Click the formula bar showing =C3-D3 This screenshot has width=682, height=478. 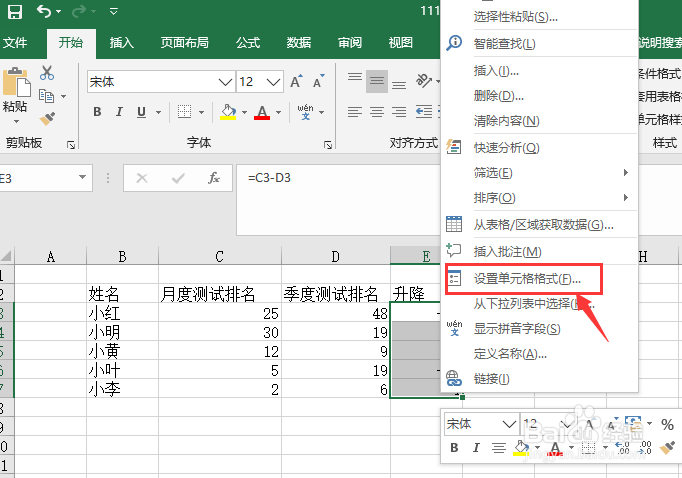coord(339,199)
